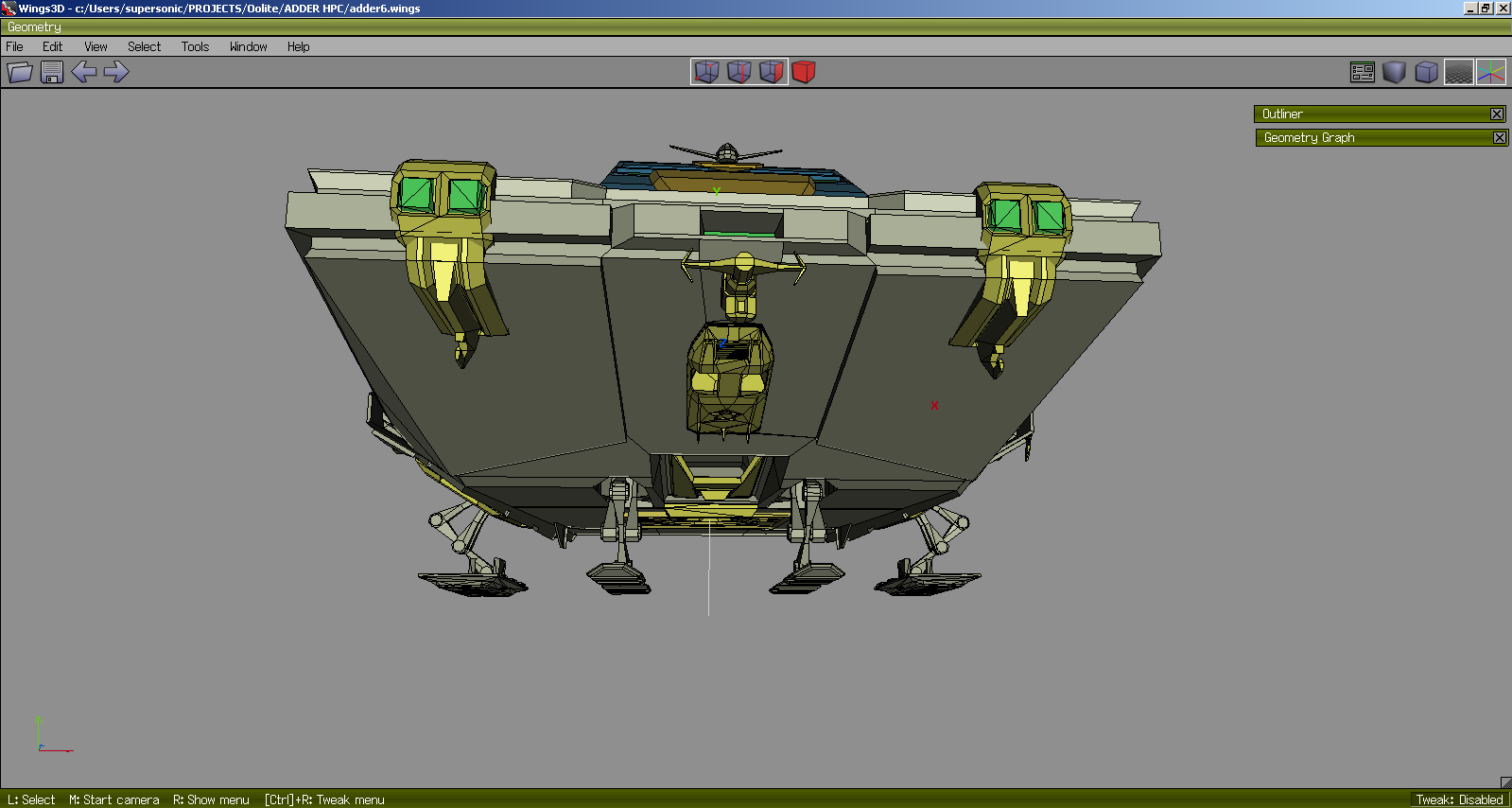Click the green Y axis label in viewport
The height and width of the screenshot is (808, 1512).
click(x=717, y=192)
